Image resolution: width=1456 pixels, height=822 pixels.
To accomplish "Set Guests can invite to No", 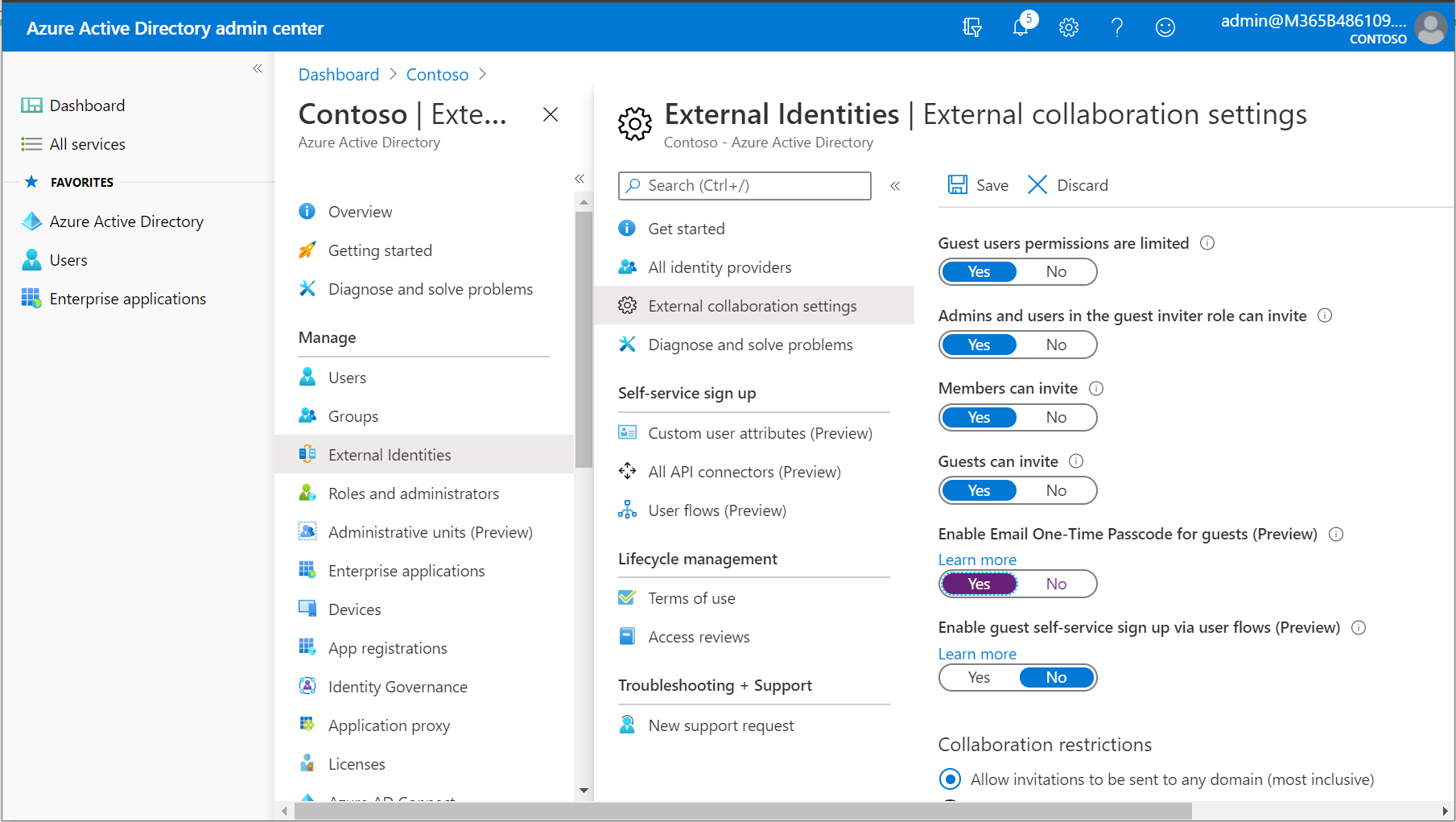I will (1056, 490).
